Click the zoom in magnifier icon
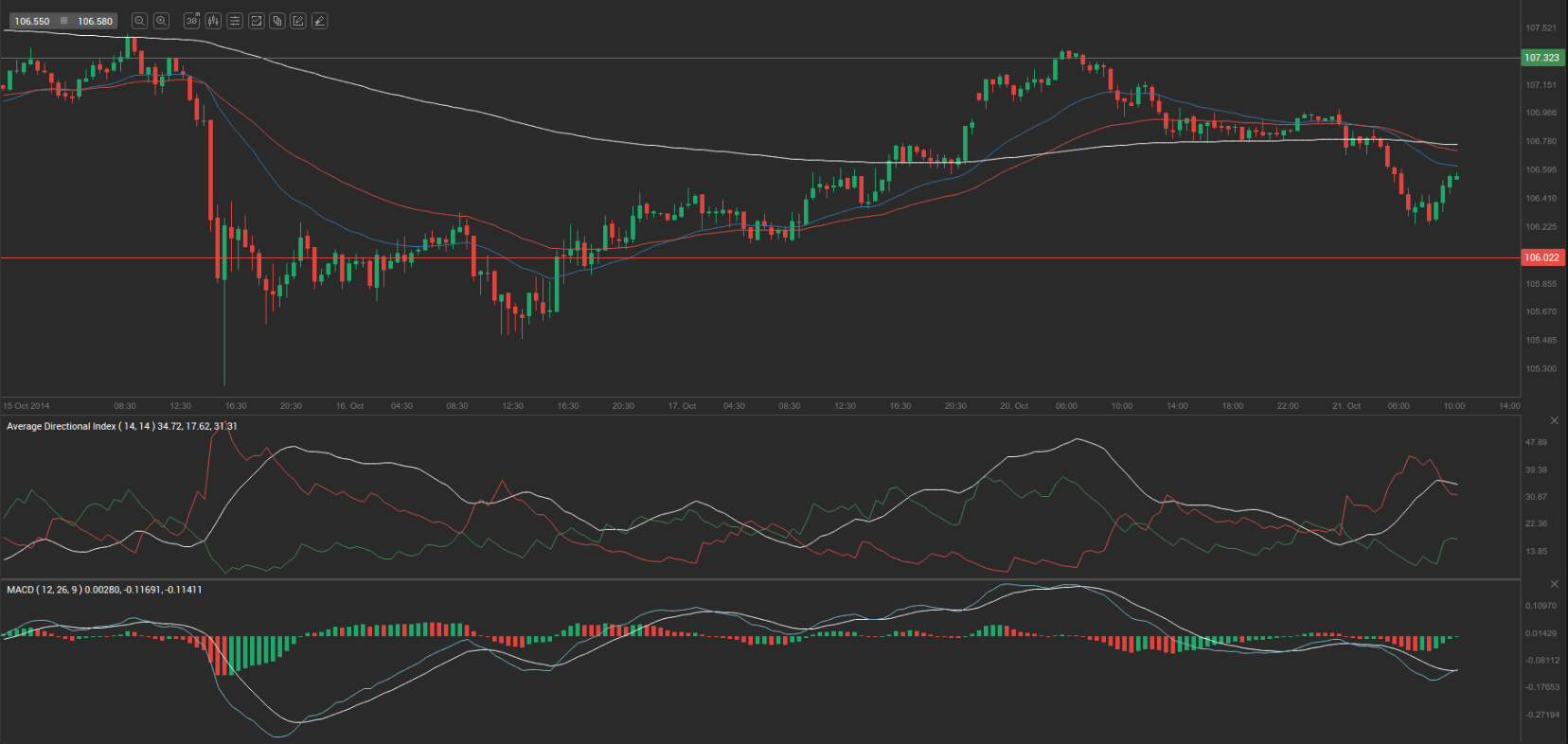The image size is (1568, 744). click(x=161, y=21)
